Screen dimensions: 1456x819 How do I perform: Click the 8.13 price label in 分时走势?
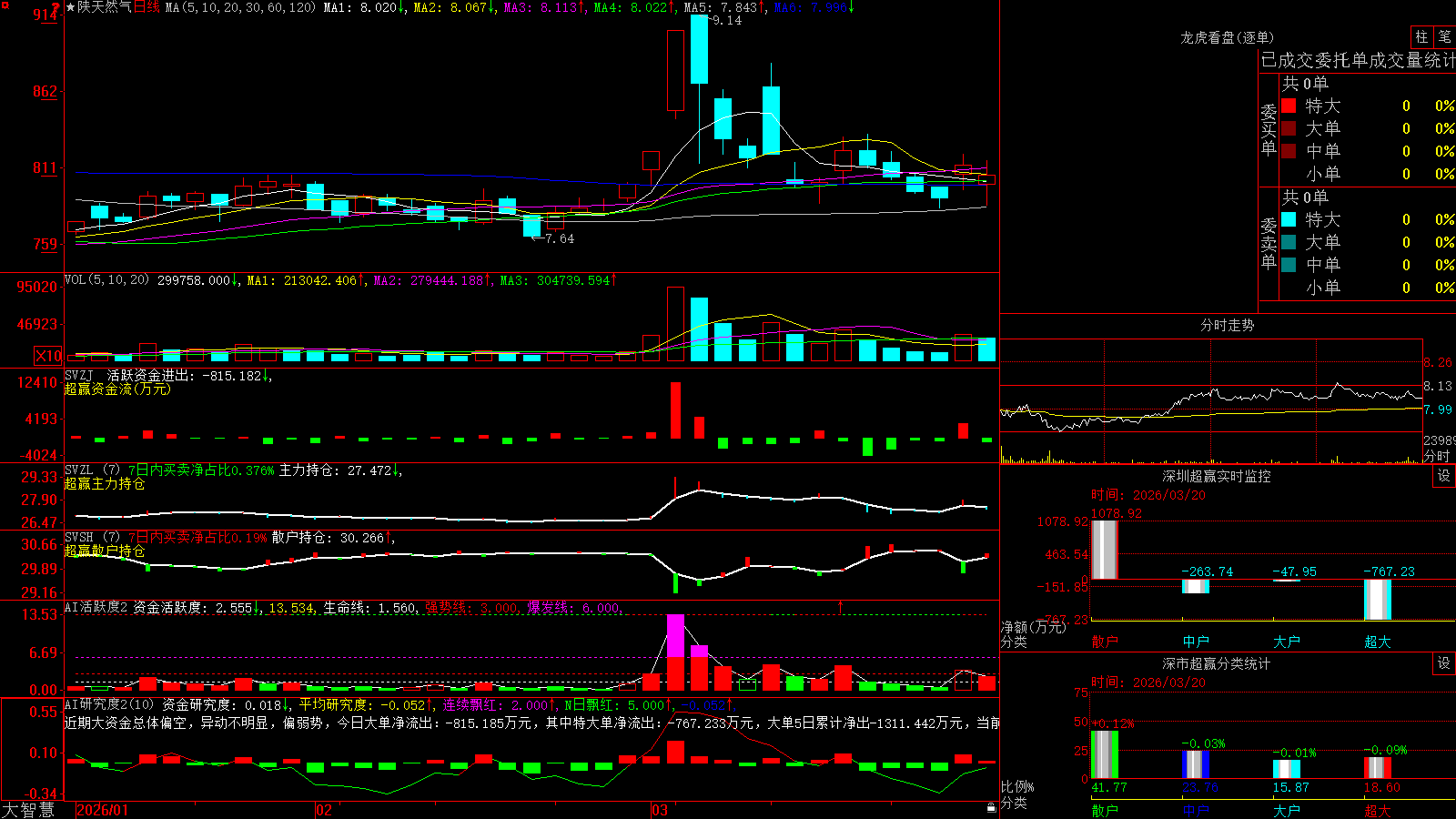1438,386
